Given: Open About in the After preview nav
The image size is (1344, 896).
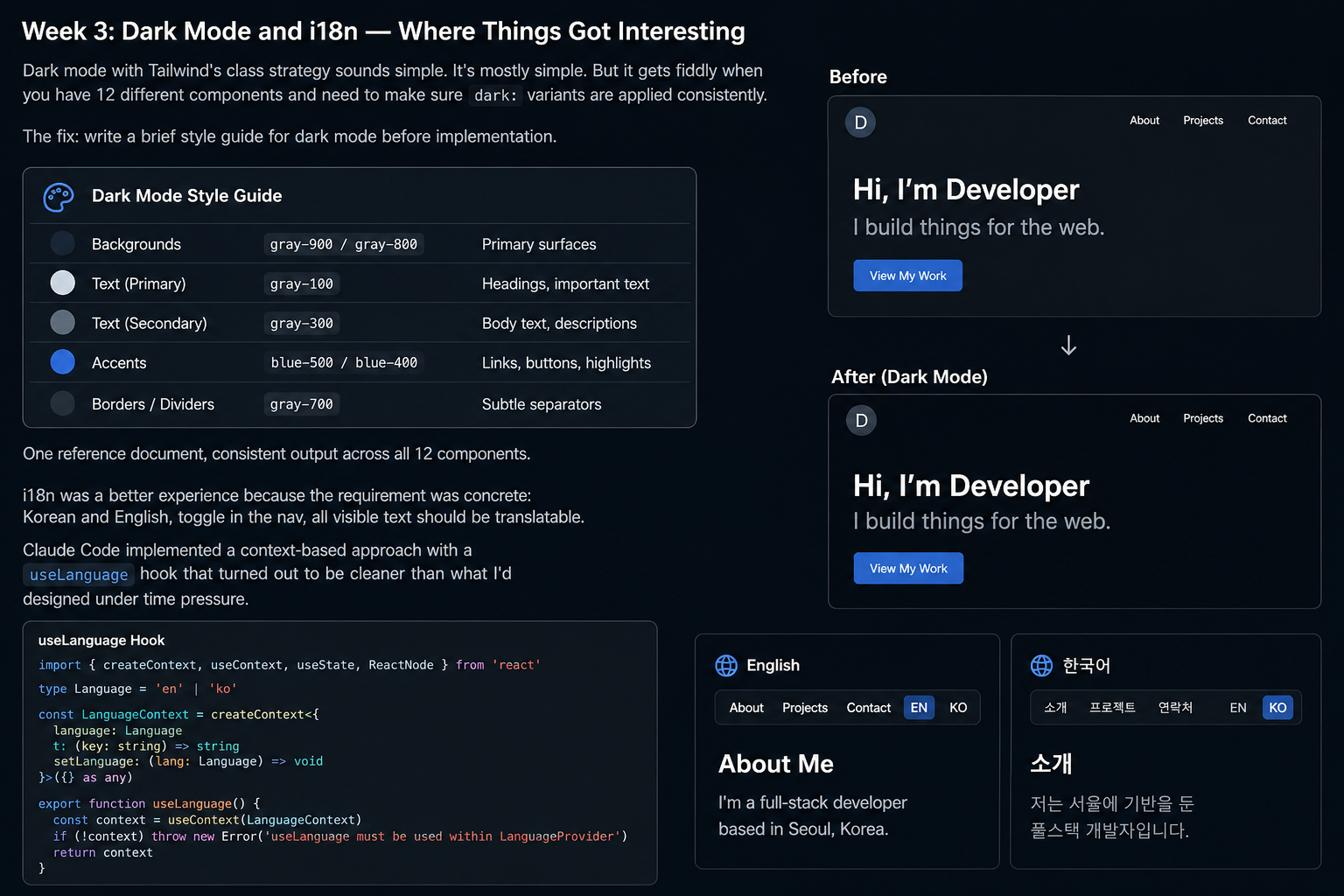Looking at the screenshot, I should (1144, 419).
